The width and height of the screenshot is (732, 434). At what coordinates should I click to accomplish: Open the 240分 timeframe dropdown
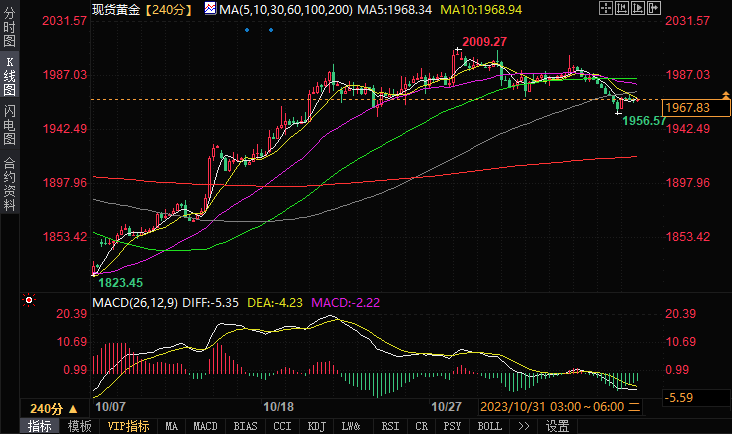coord(54,409)
